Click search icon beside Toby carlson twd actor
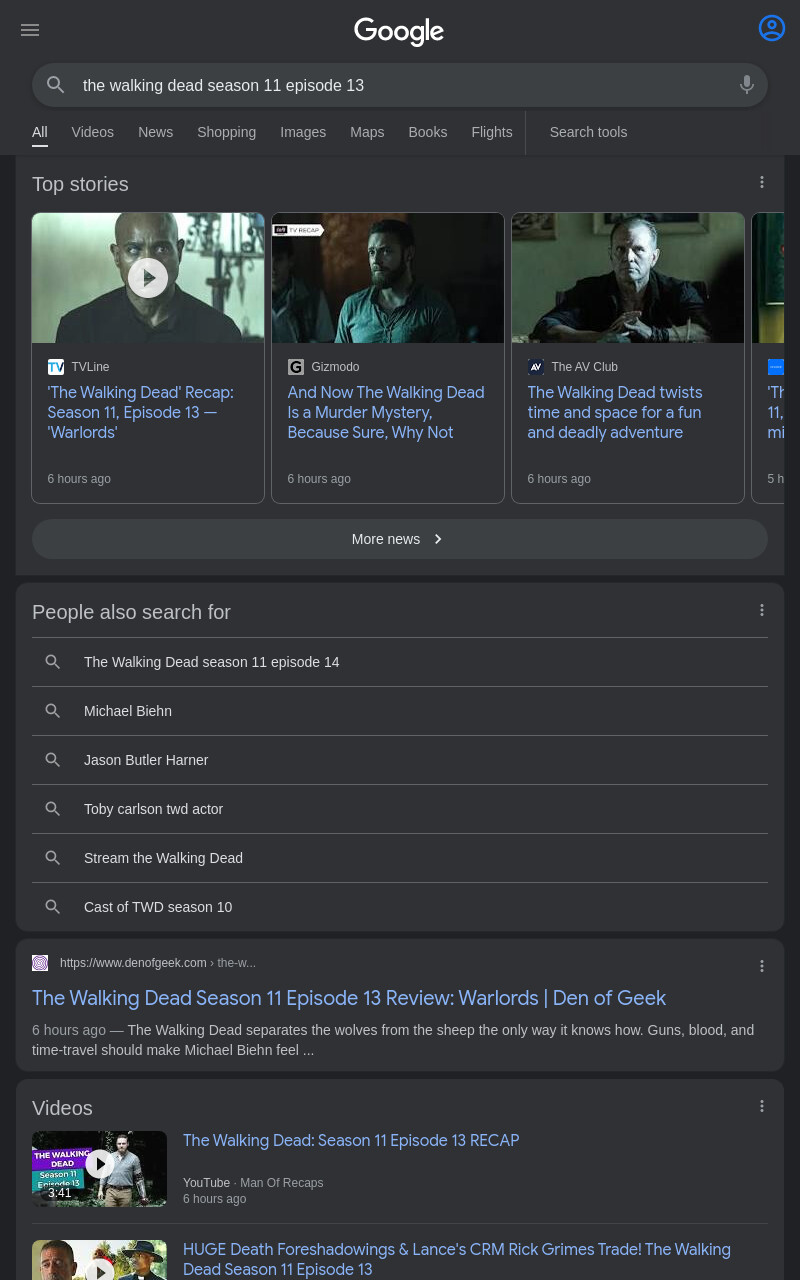The height and width of the screenshot is (1280, 800). tap(53, 809)
